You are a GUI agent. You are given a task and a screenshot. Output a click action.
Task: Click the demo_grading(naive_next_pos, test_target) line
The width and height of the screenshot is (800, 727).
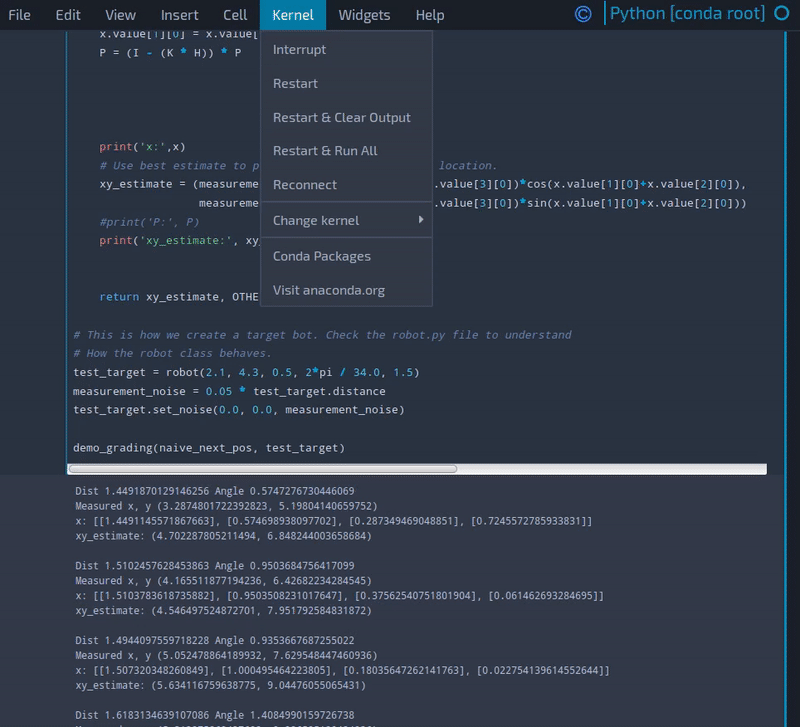tap(209, 448)
